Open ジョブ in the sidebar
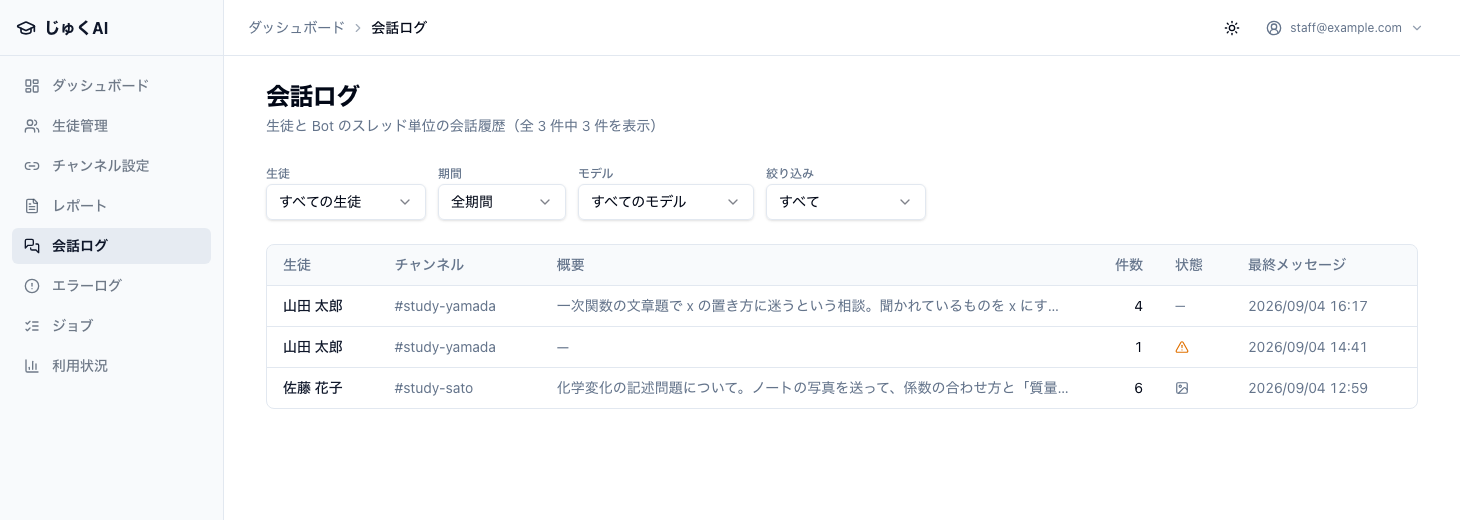 point(111,326)
